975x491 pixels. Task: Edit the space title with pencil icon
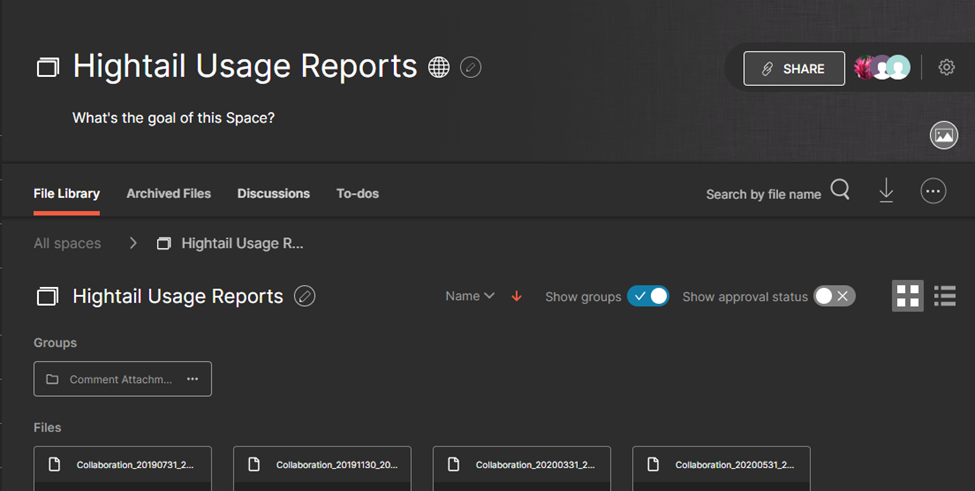[x=471, y=67]
